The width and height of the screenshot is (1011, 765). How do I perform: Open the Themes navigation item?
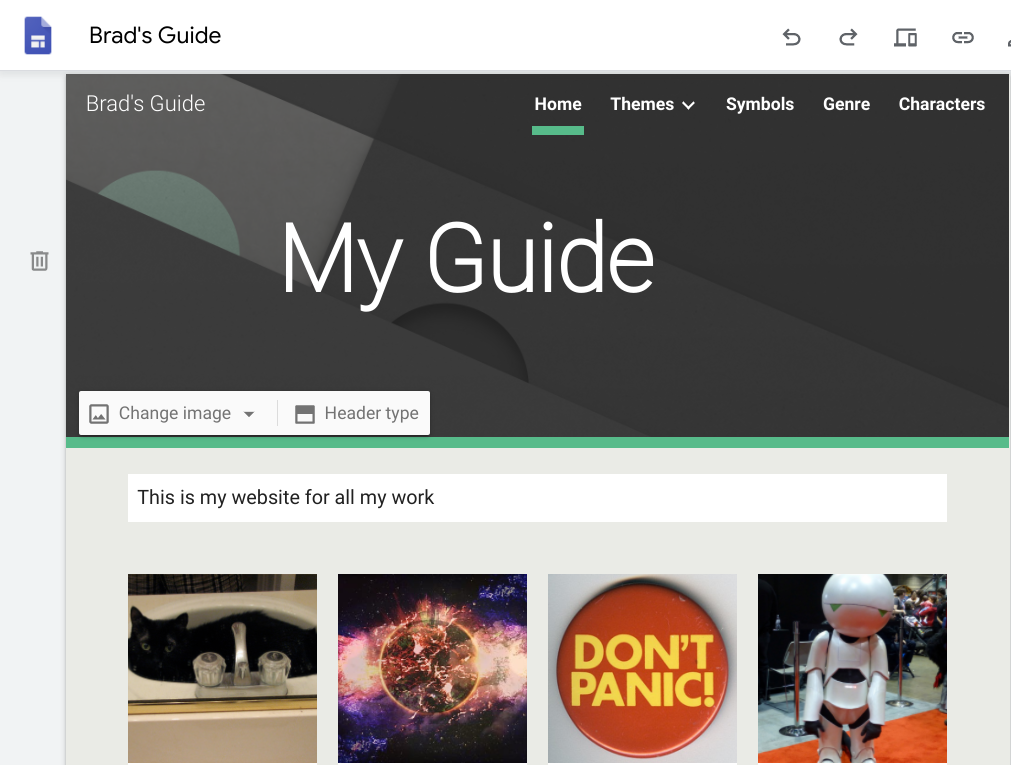tap(642, 104)
